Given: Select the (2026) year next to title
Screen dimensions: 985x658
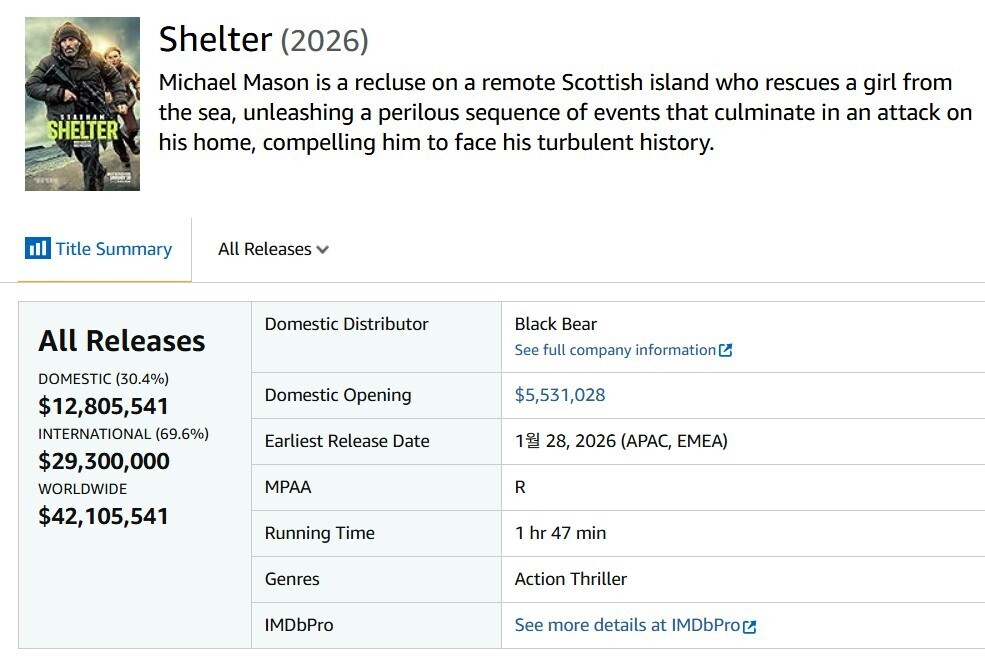Looking at the screenshot, I should point(324,41).
